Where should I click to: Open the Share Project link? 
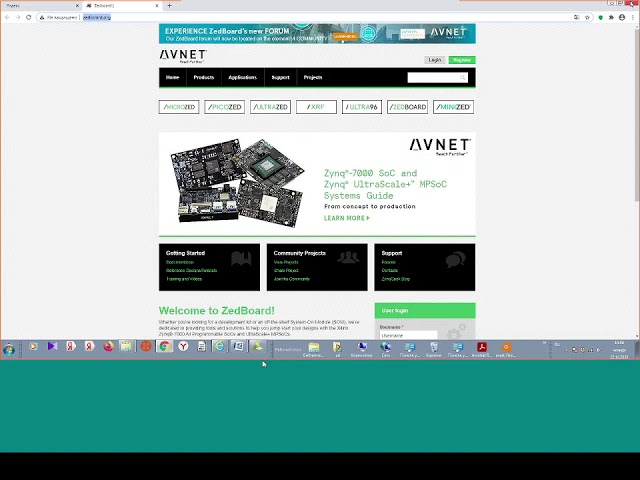click(286, 270)
